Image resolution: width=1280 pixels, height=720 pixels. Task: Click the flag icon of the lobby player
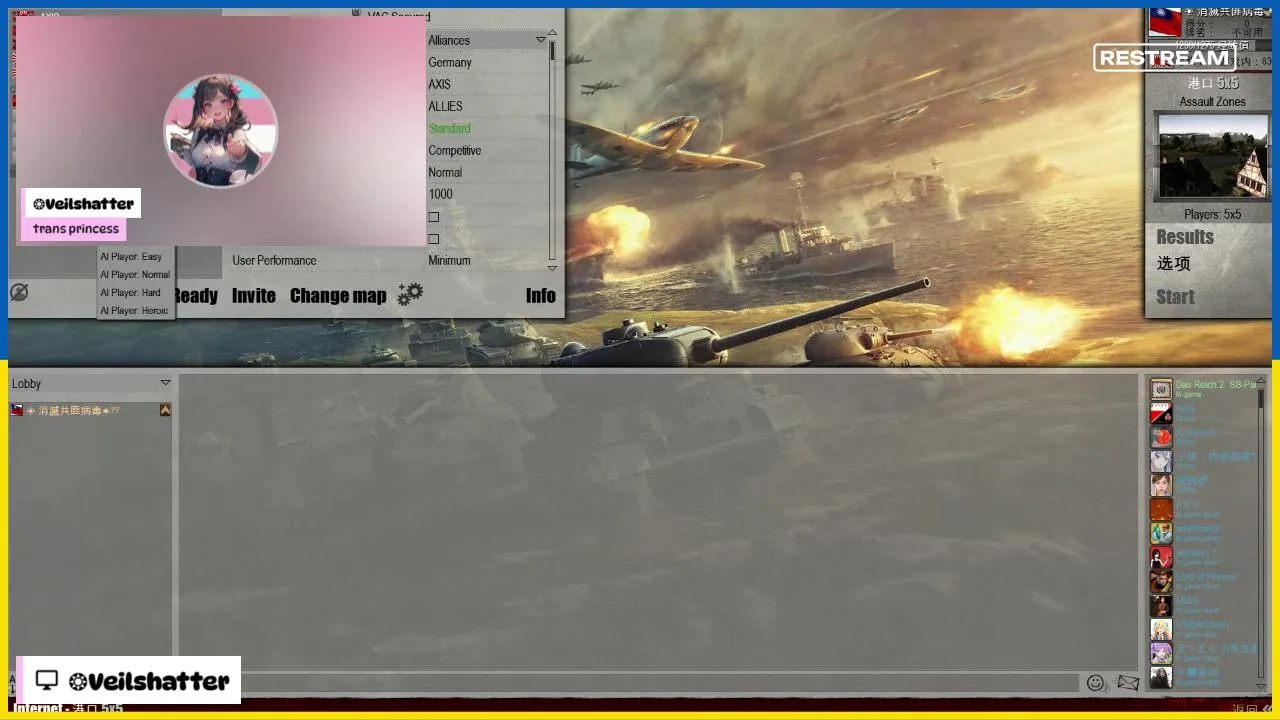(17, 410)
